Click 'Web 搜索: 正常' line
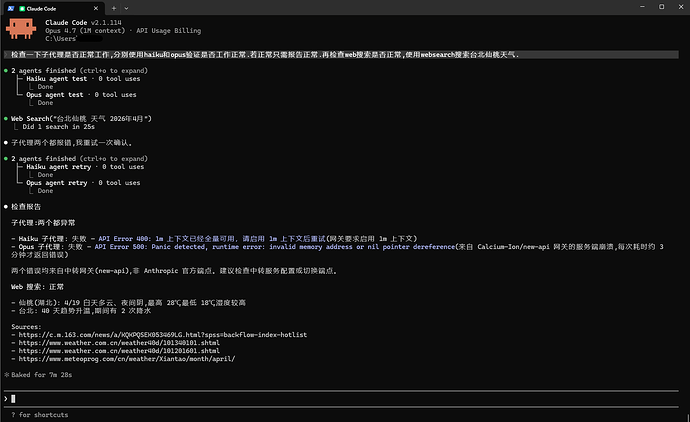 [x=37, y=287]
